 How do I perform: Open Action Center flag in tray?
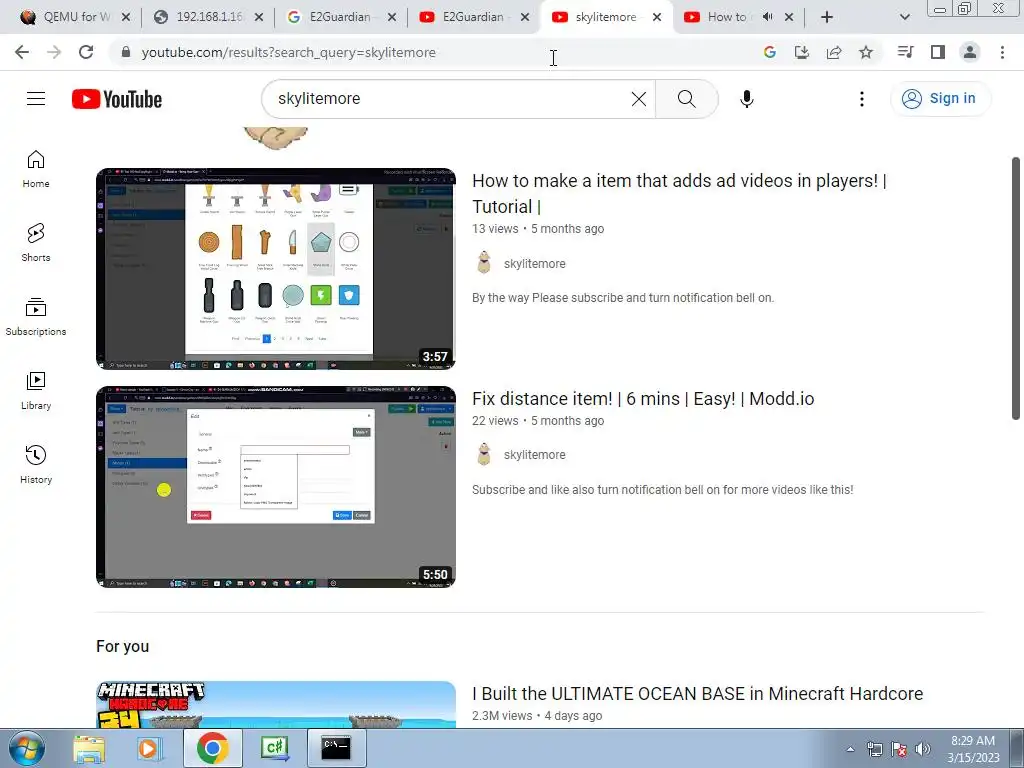pyautogui.click(x=899, y=748)
